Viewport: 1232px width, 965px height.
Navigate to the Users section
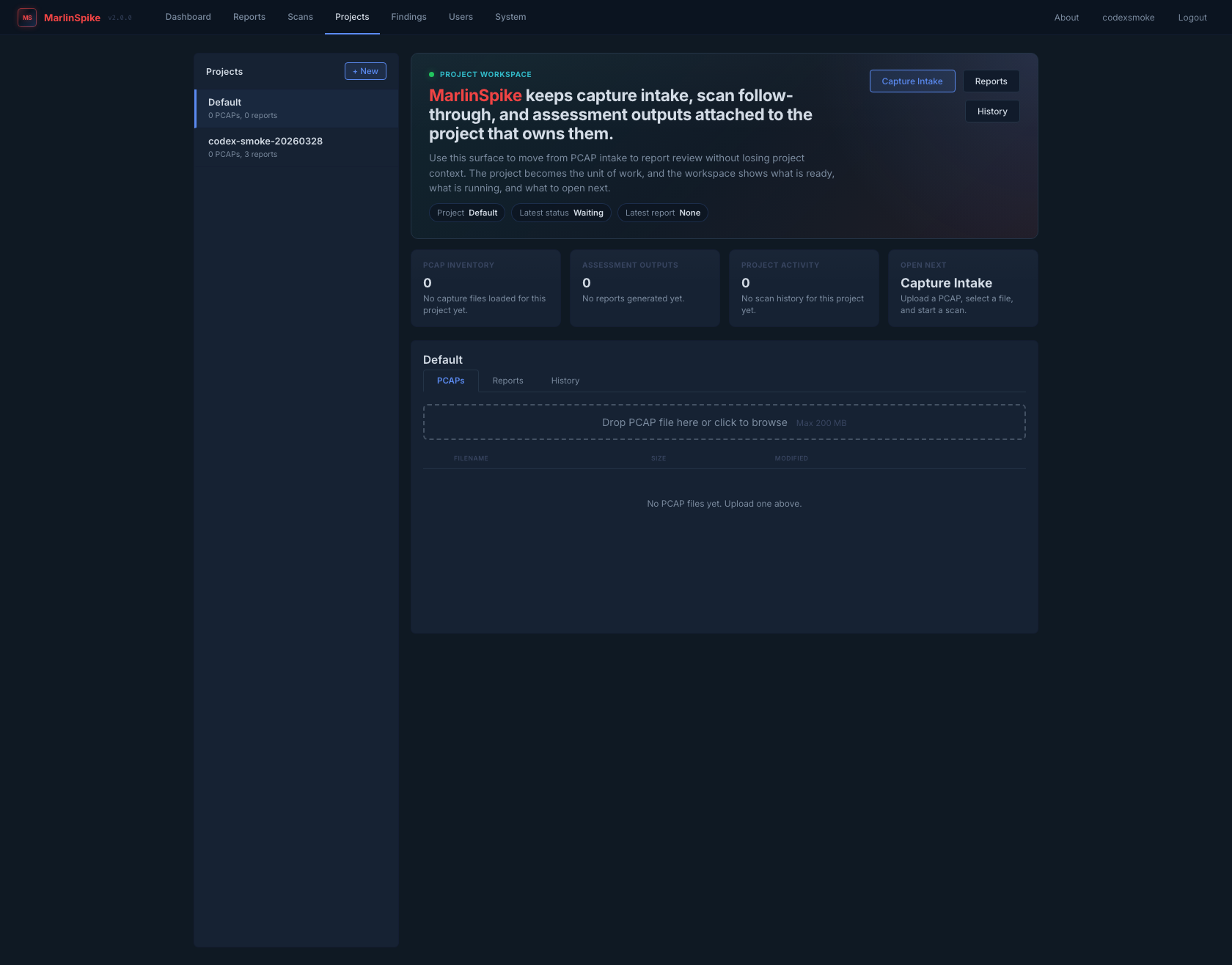[461, 17]
